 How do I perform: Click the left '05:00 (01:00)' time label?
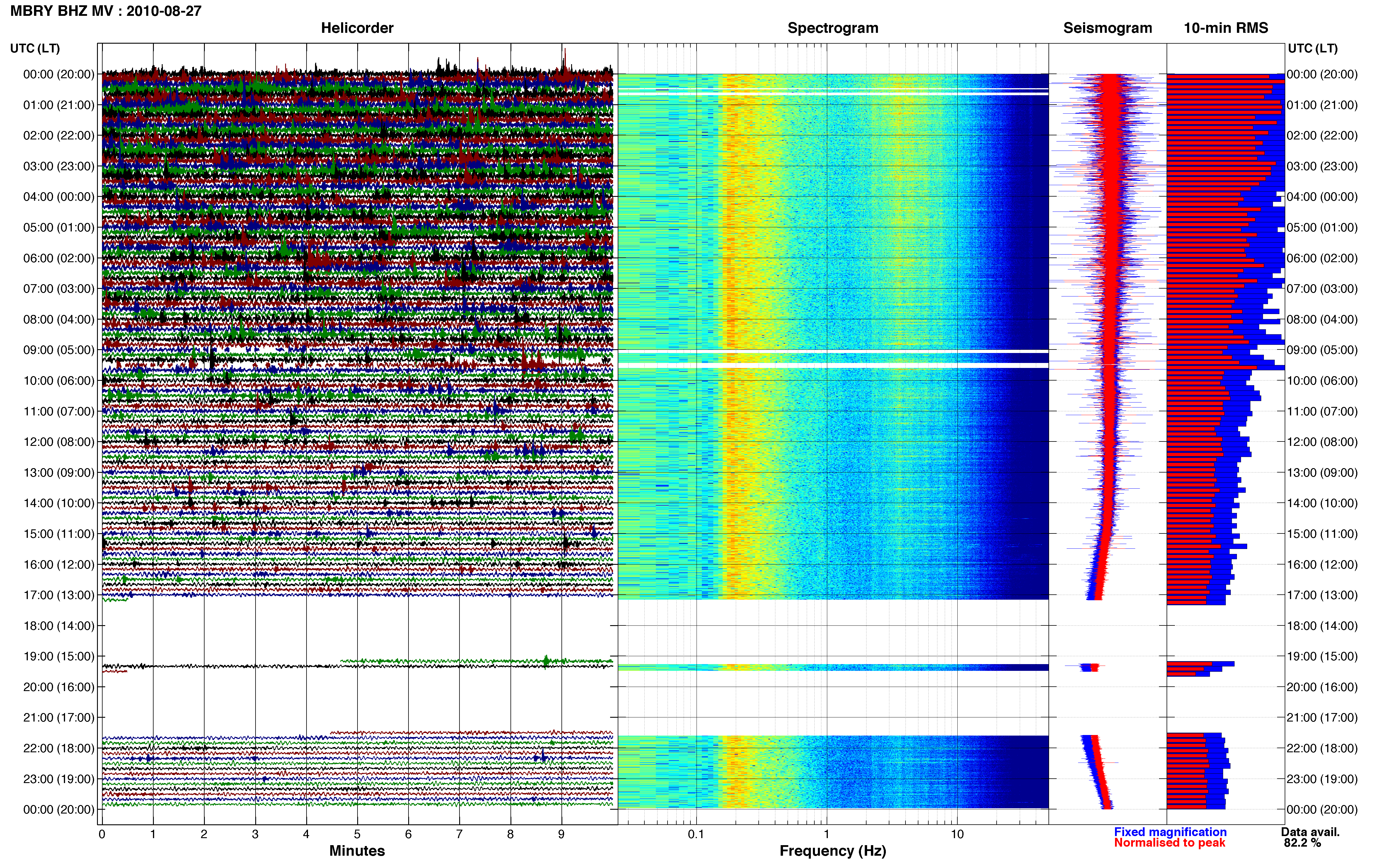(59, 227)
